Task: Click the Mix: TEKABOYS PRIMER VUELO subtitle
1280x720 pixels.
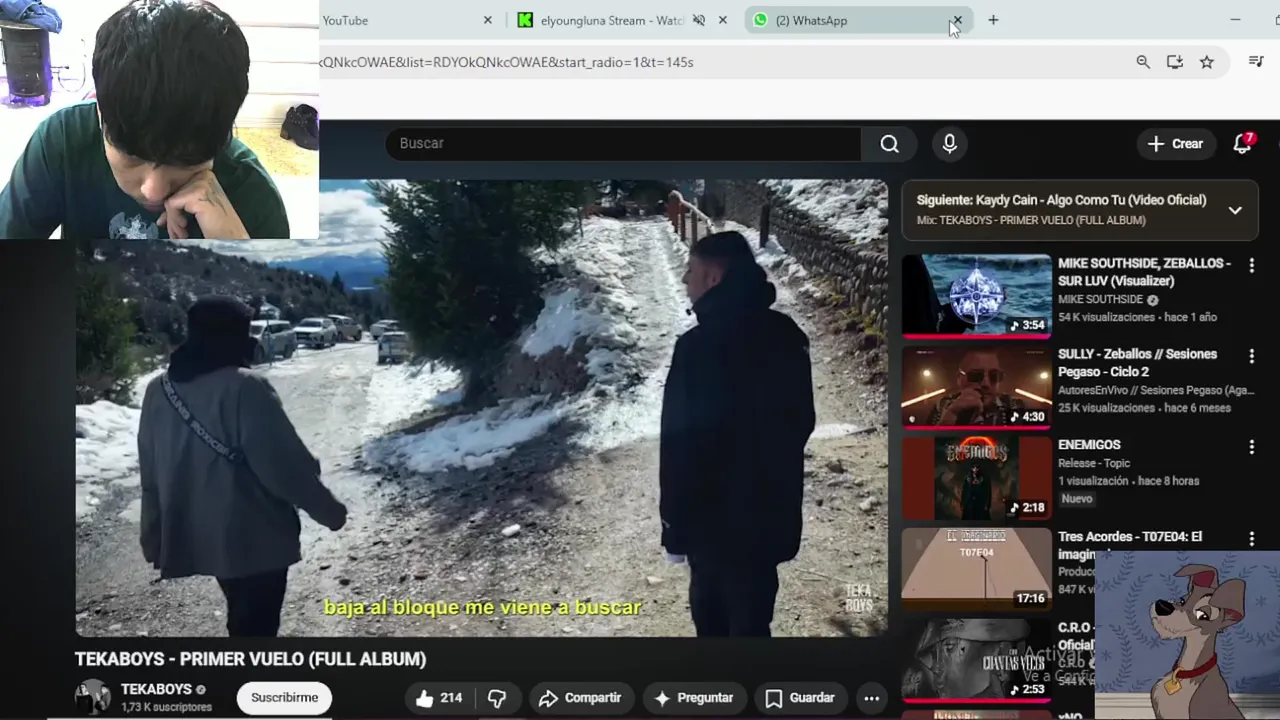Action: 1031,220
